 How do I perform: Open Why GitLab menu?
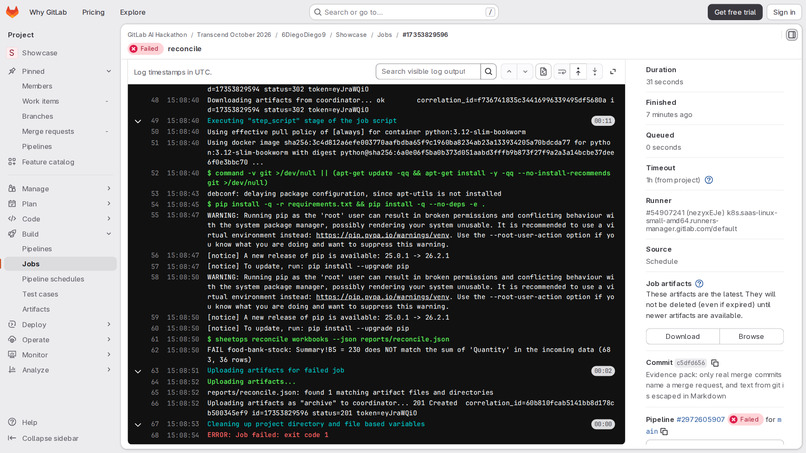coord(48,12)
